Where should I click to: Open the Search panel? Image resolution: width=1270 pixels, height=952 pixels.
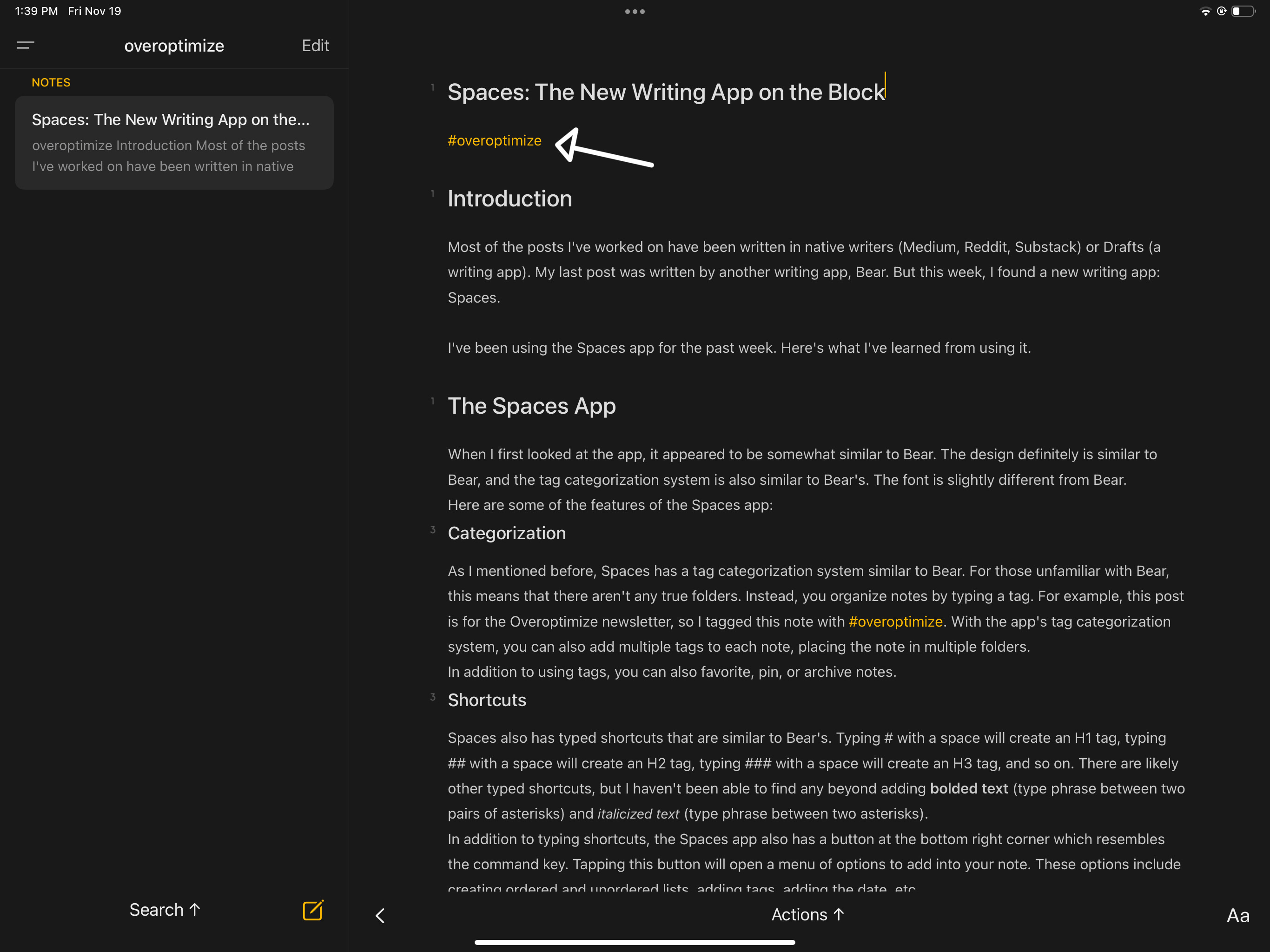165,910
